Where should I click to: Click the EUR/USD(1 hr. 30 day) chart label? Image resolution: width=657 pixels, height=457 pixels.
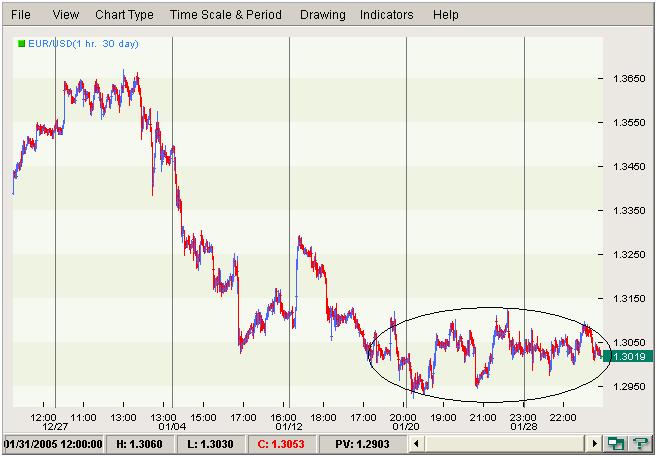coord(83,44)
